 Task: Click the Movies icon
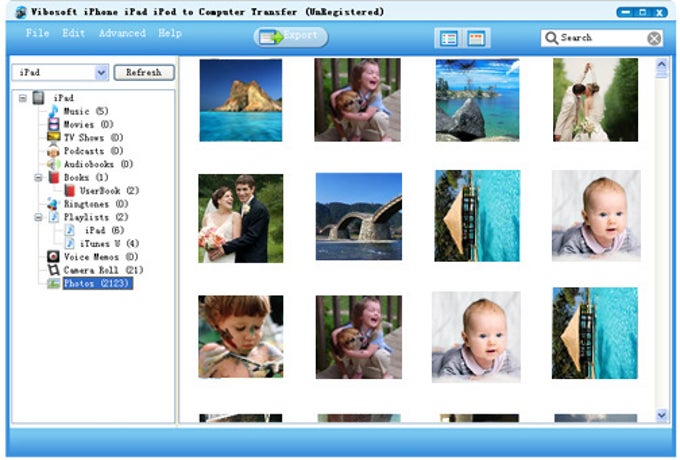(x=53, y=124)
